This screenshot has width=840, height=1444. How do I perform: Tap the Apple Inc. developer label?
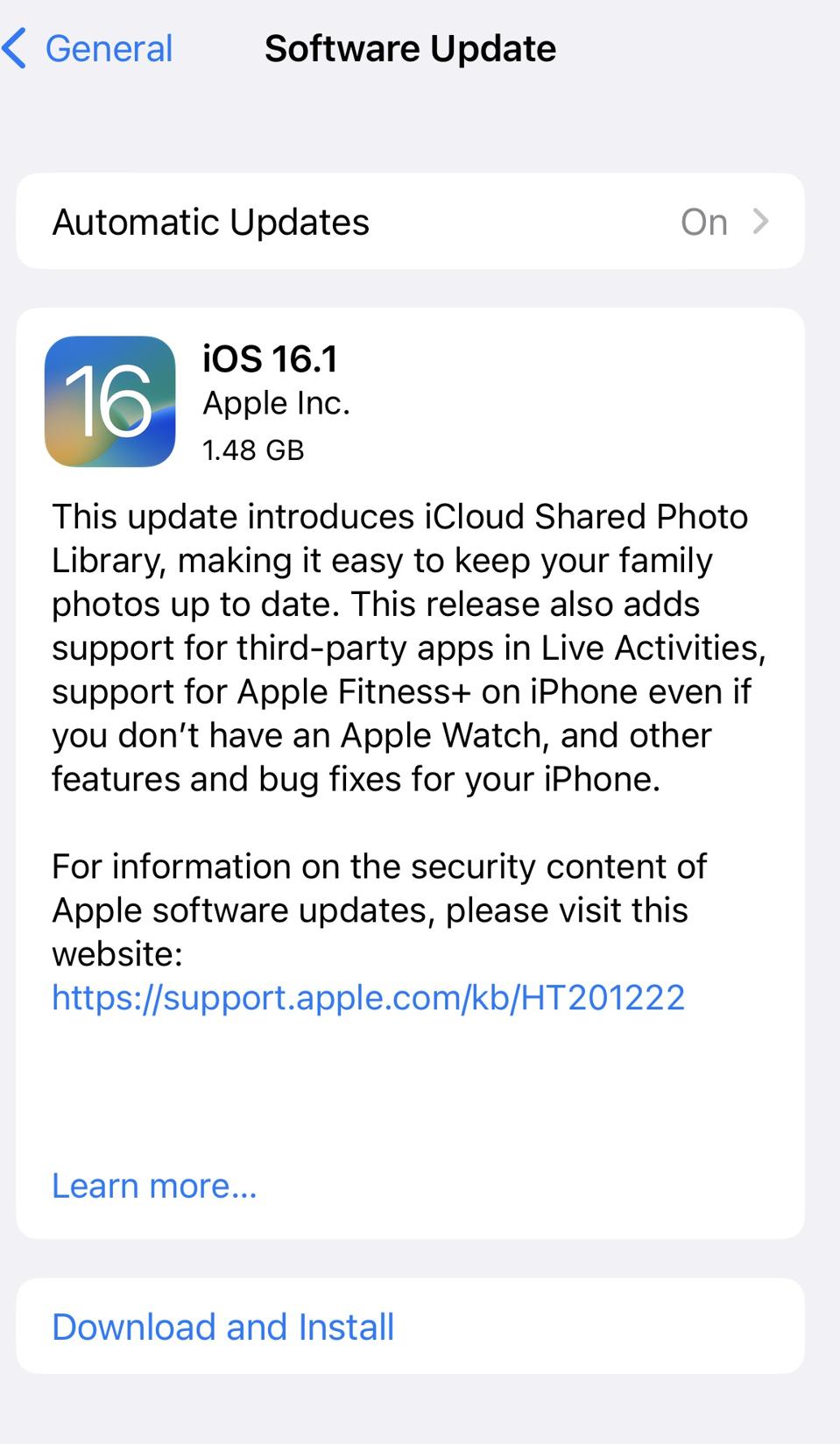276,404
